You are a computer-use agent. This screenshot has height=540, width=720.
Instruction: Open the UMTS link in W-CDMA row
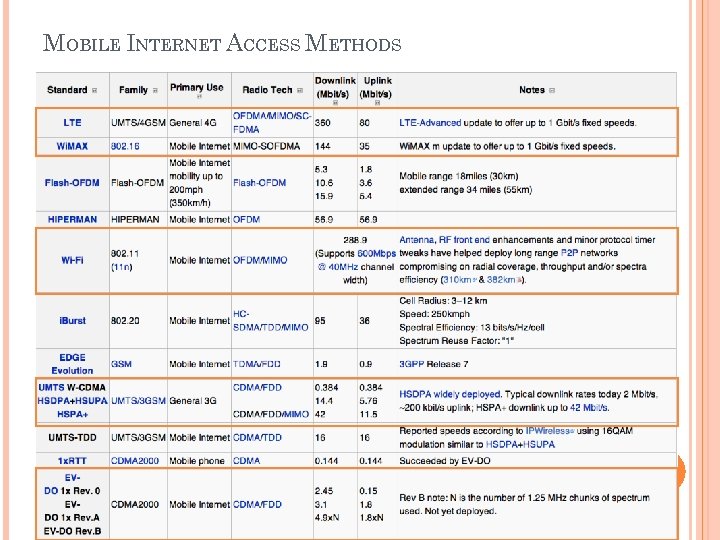[x=51, y=388]
